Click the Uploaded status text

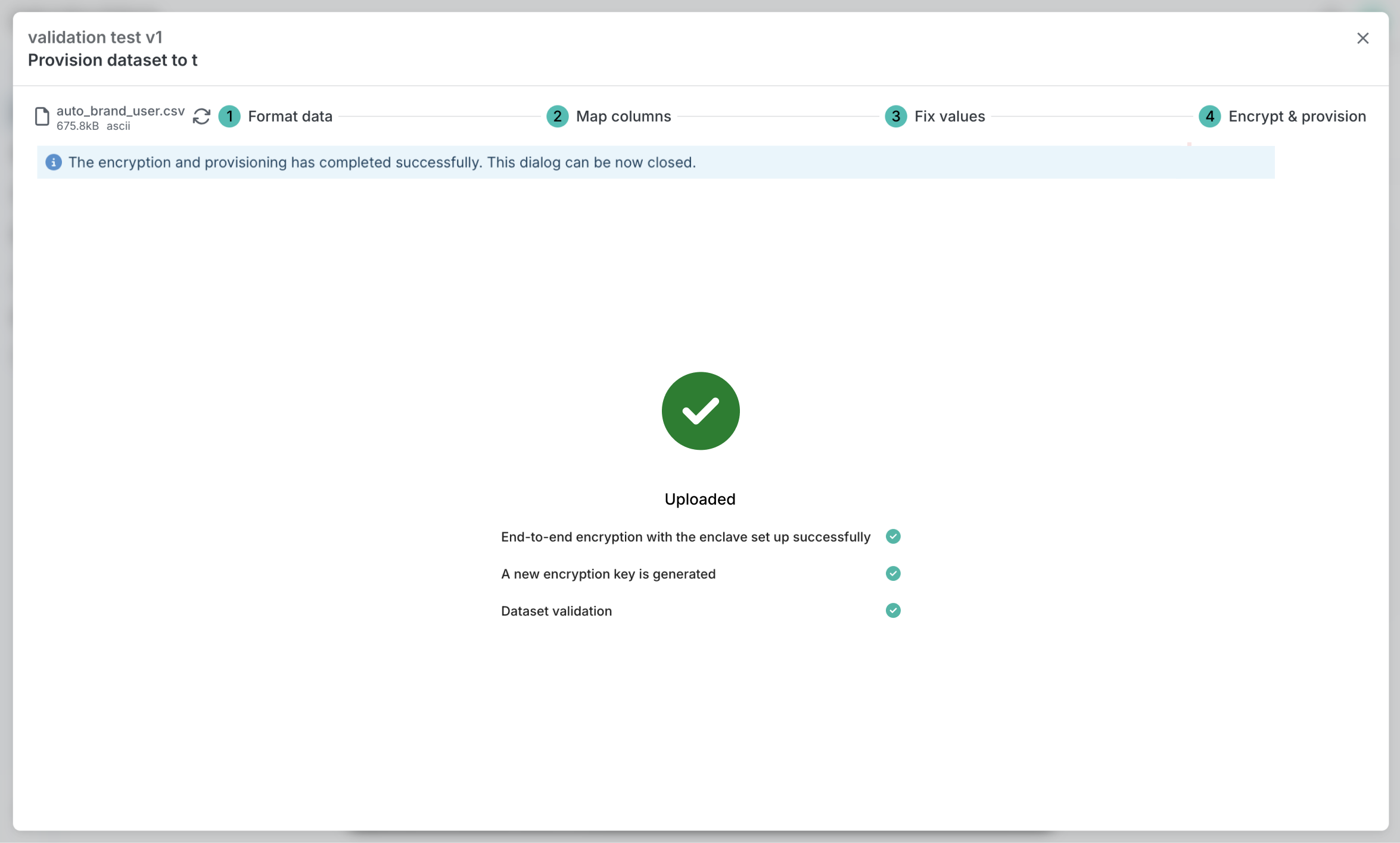(700, 499)
